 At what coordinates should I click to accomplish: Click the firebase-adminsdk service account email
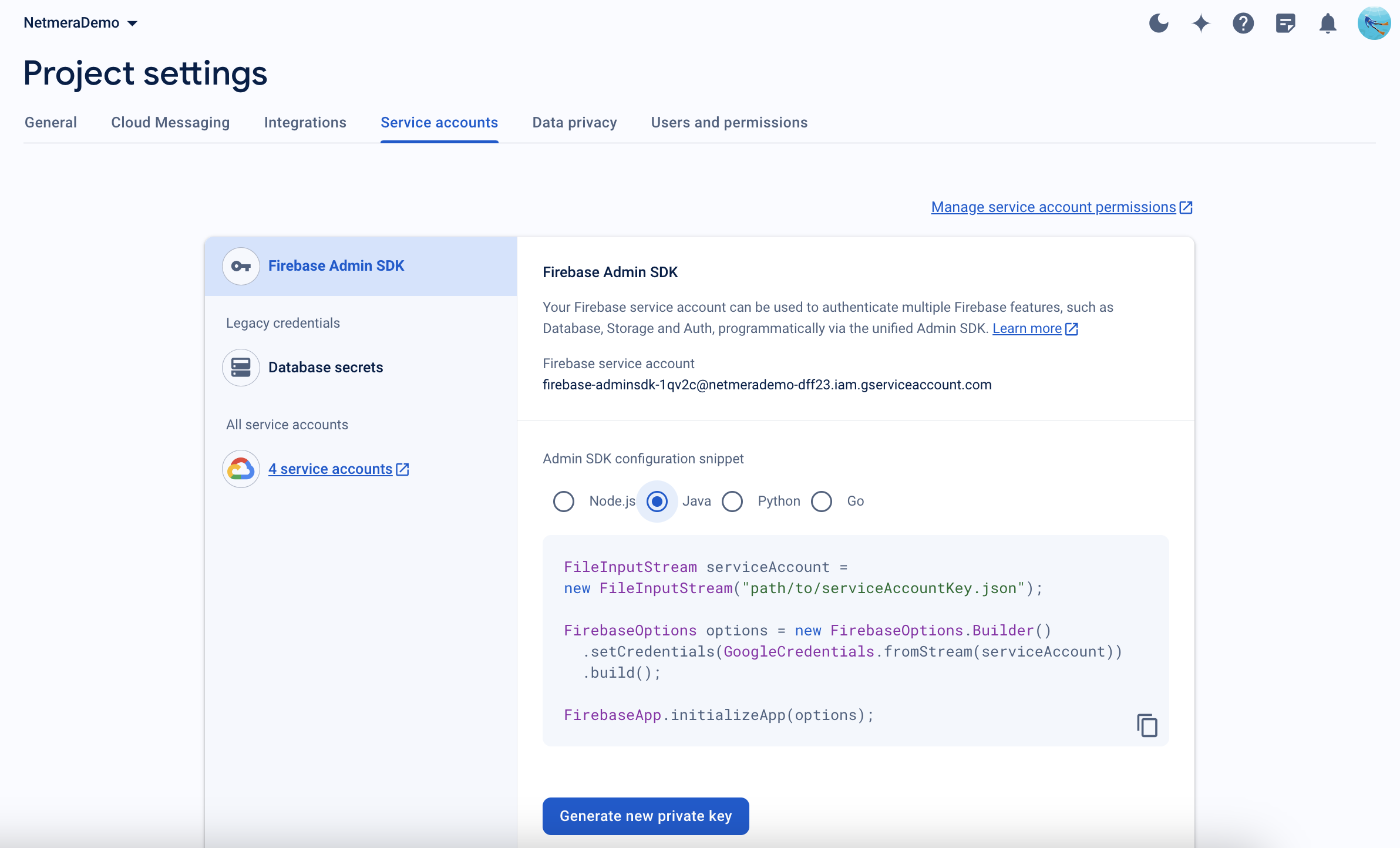[x=767, y=385]
